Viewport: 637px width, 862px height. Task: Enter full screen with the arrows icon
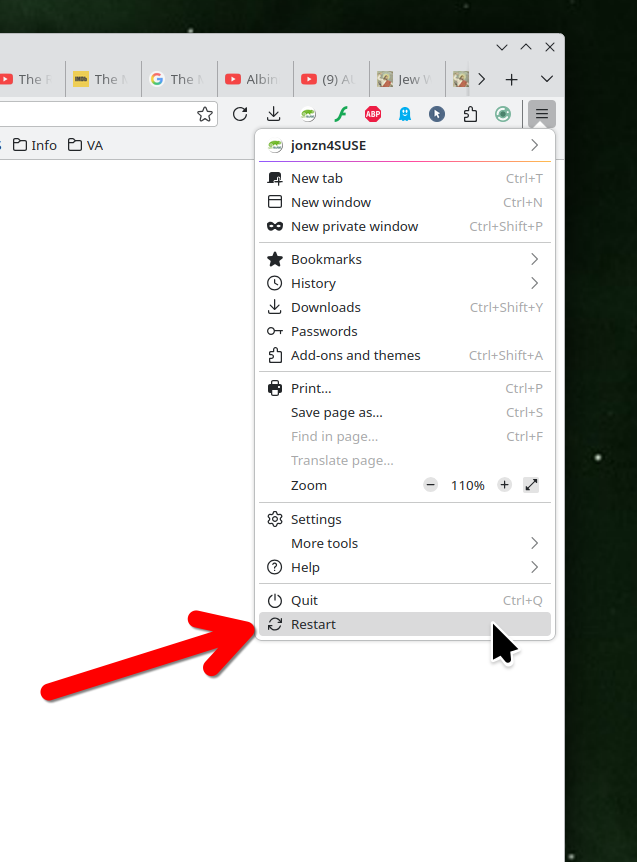pyautogui.click(x=531, y=485)
